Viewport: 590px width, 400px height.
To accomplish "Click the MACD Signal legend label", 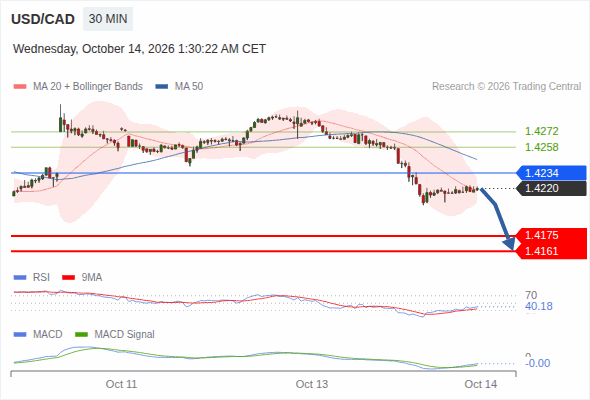I will click(125, 335).
